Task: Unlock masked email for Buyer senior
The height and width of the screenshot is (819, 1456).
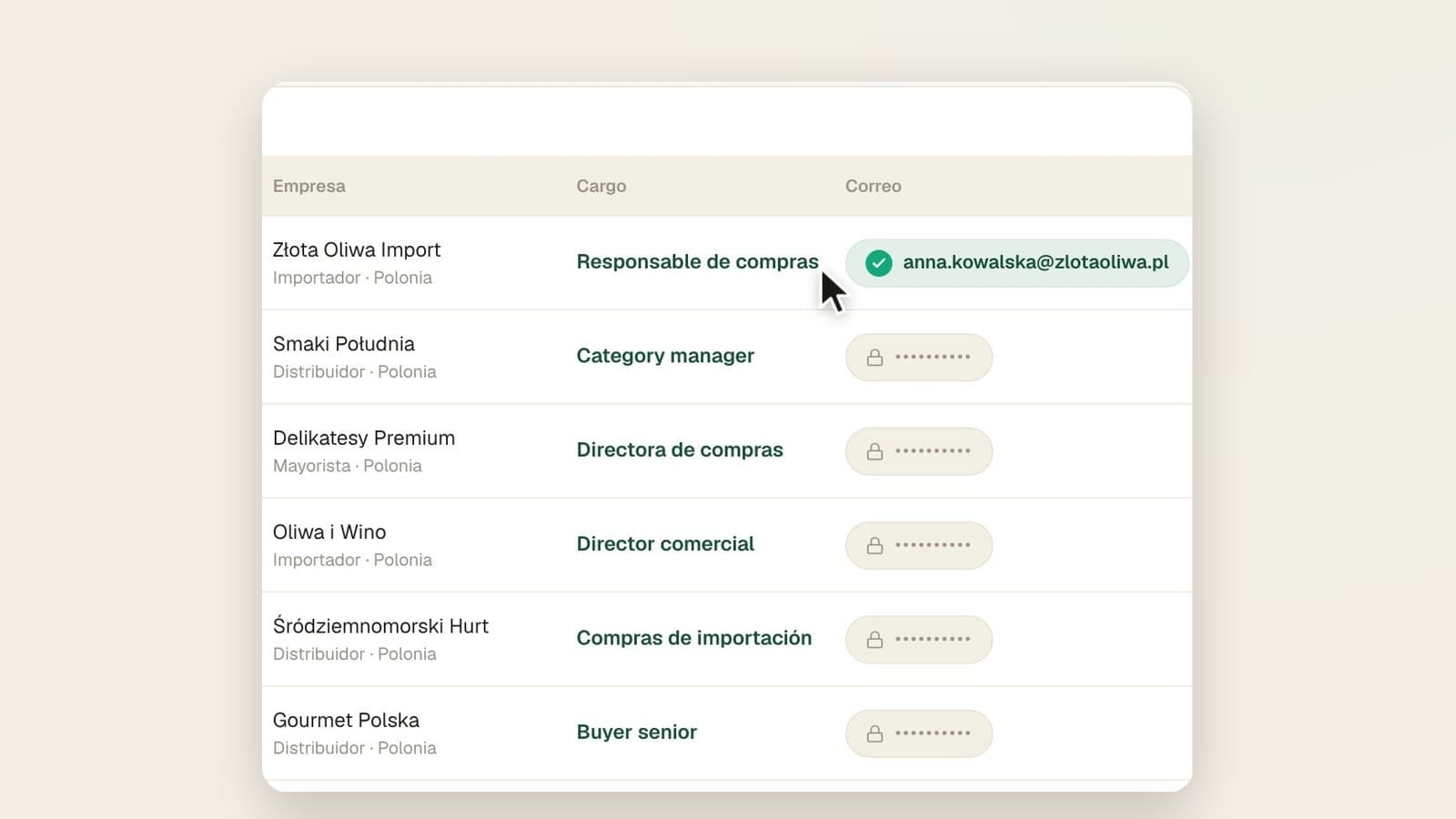Action: [x=919, y=733]
